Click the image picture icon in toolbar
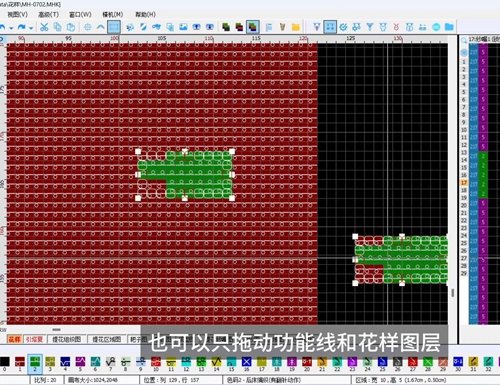Image resolution: width=500 pixels, height=385 pixels. (183, 27)
